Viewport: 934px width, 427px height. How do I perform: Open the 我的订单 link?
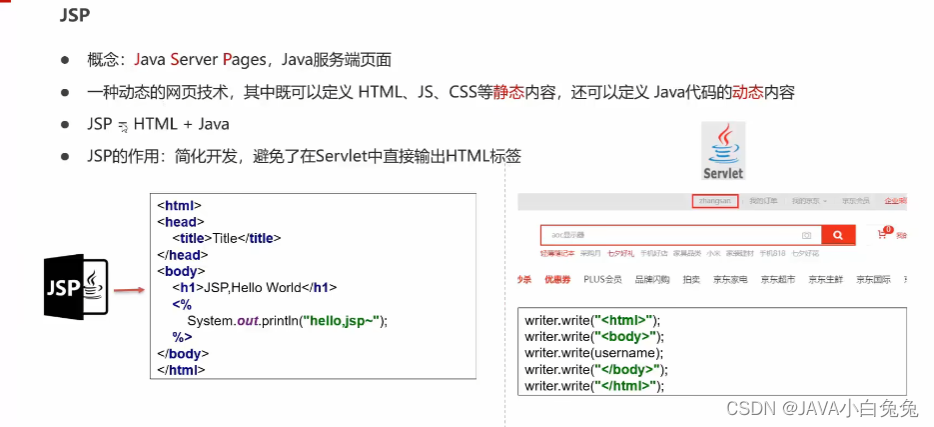(763, 201)
